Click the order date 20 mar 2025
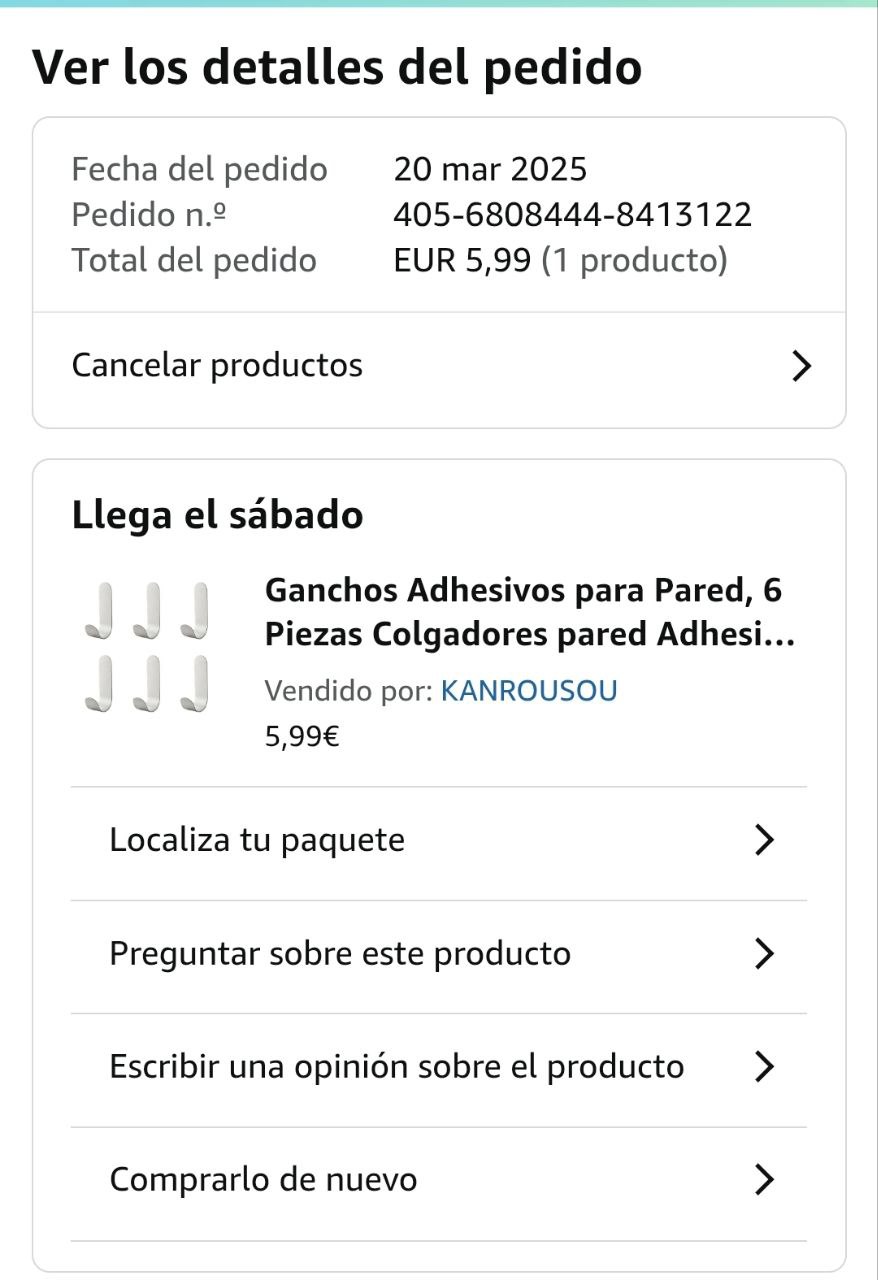878x1280 pixels. (490, 169)
